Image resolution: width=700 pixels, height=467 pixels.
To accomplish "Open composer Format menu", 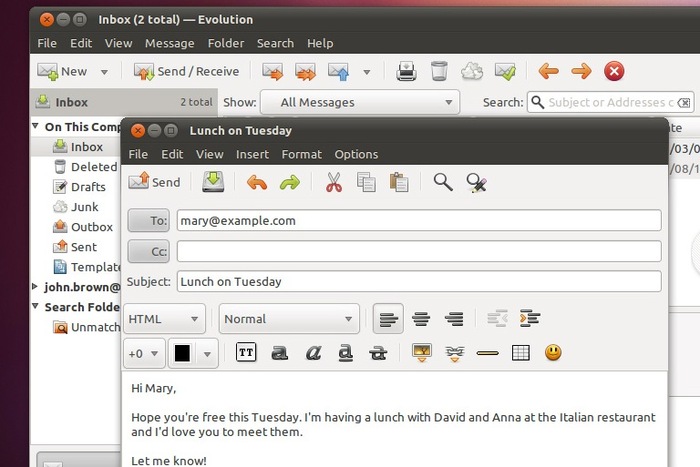I will (x=301, y=154).
